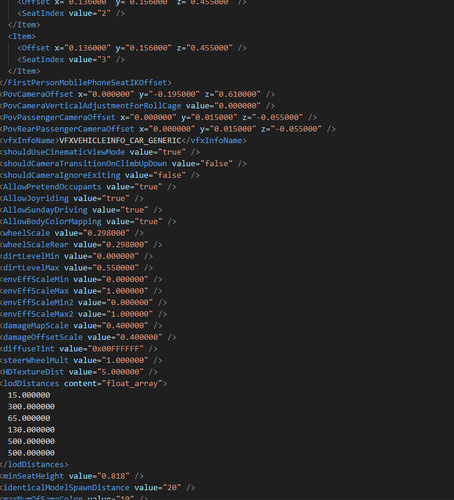Click the lodDistances opening tag
The image size is (454, 500).
pyautogui.click(x=83, y=383)
